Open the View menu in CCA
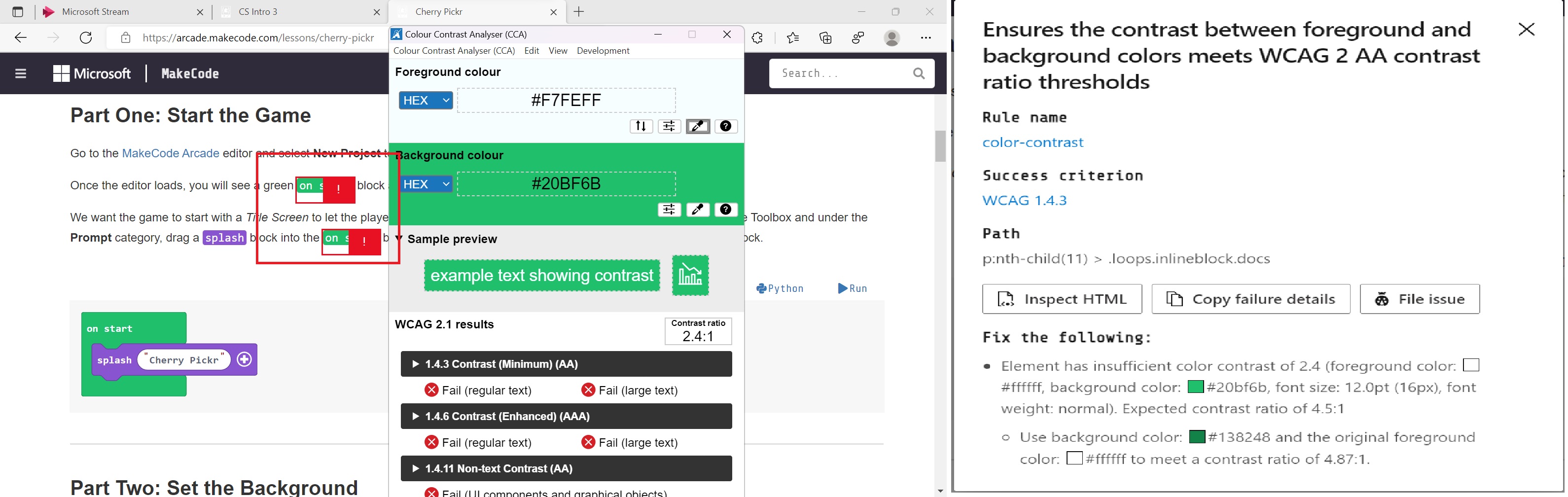 558,50
